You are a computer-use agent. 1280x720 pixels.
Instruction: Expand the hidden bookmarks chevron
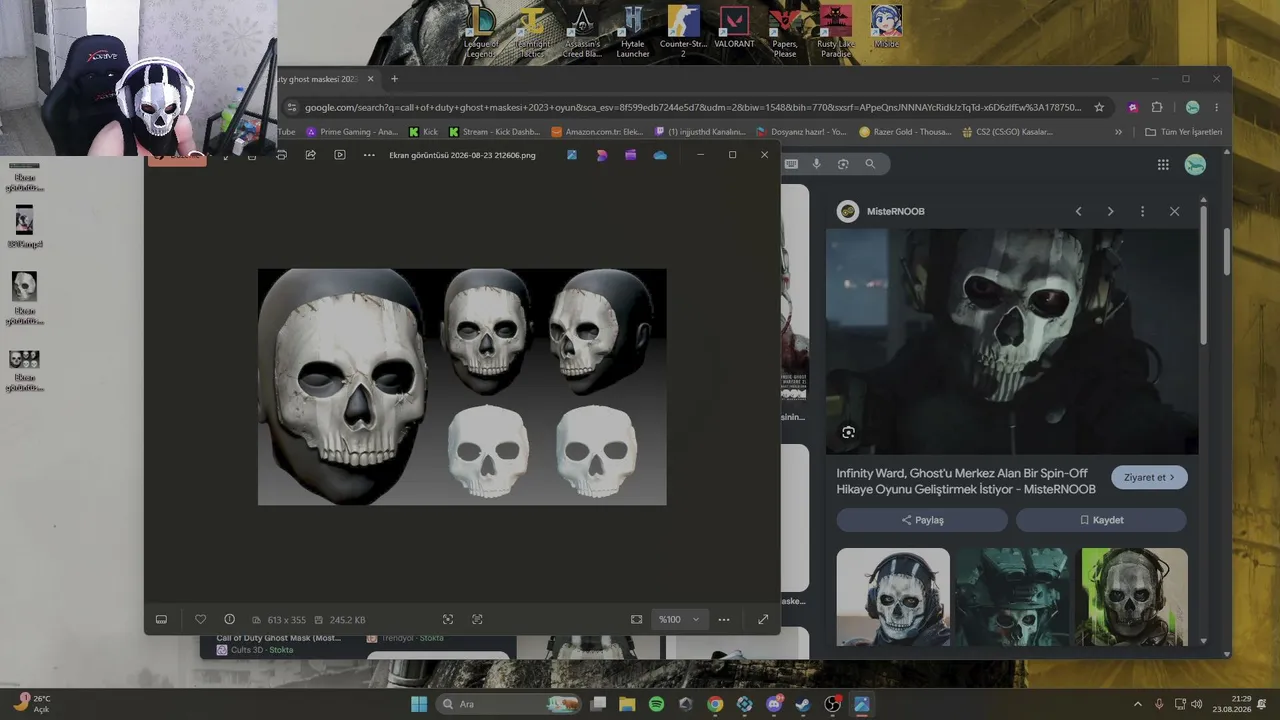tap(1118, 132)
